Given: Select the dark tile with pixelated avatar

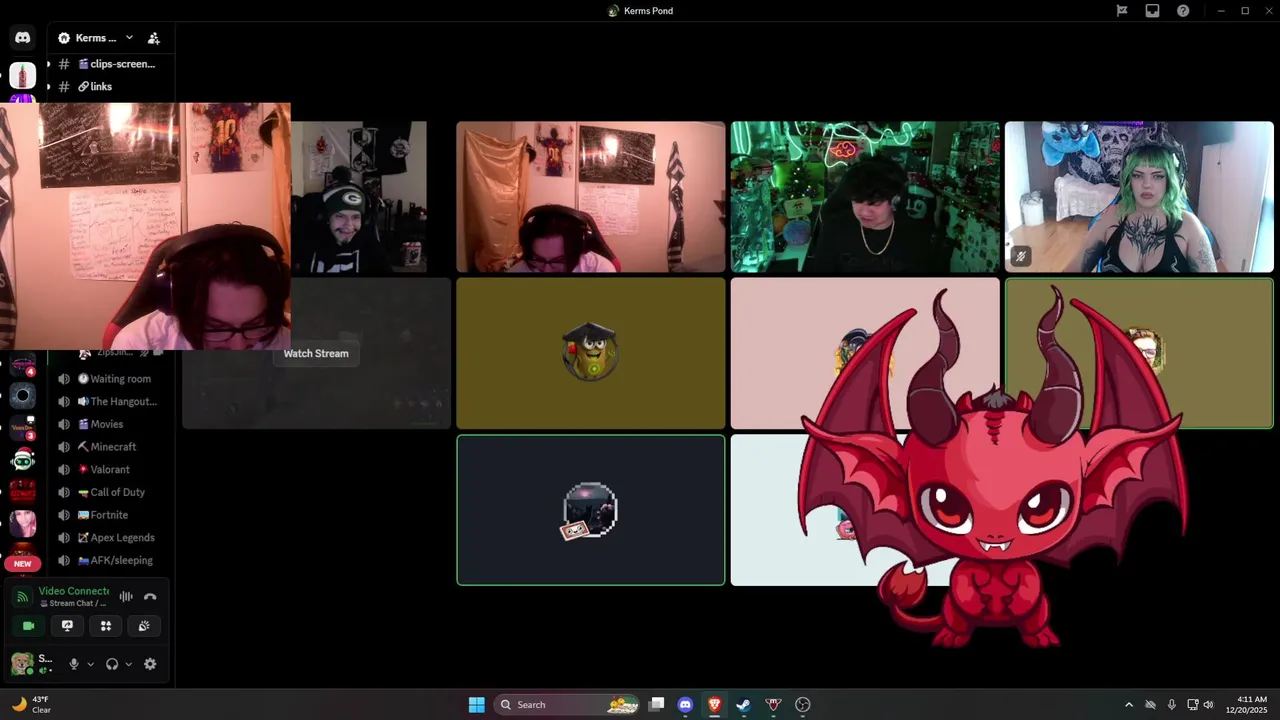Looking at the screenshot, I should 591,510.
